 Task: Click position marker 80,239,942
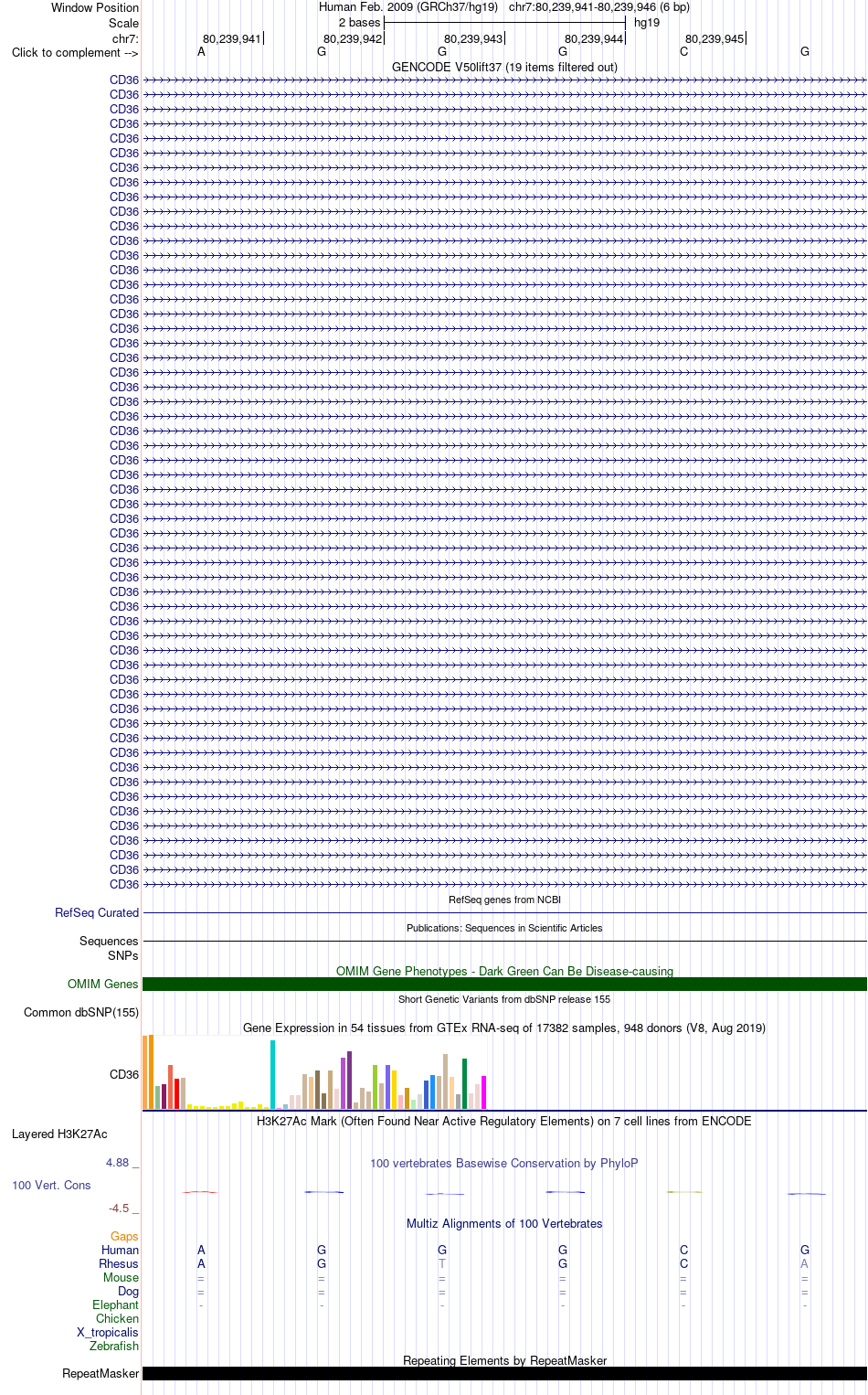point(353,38)
